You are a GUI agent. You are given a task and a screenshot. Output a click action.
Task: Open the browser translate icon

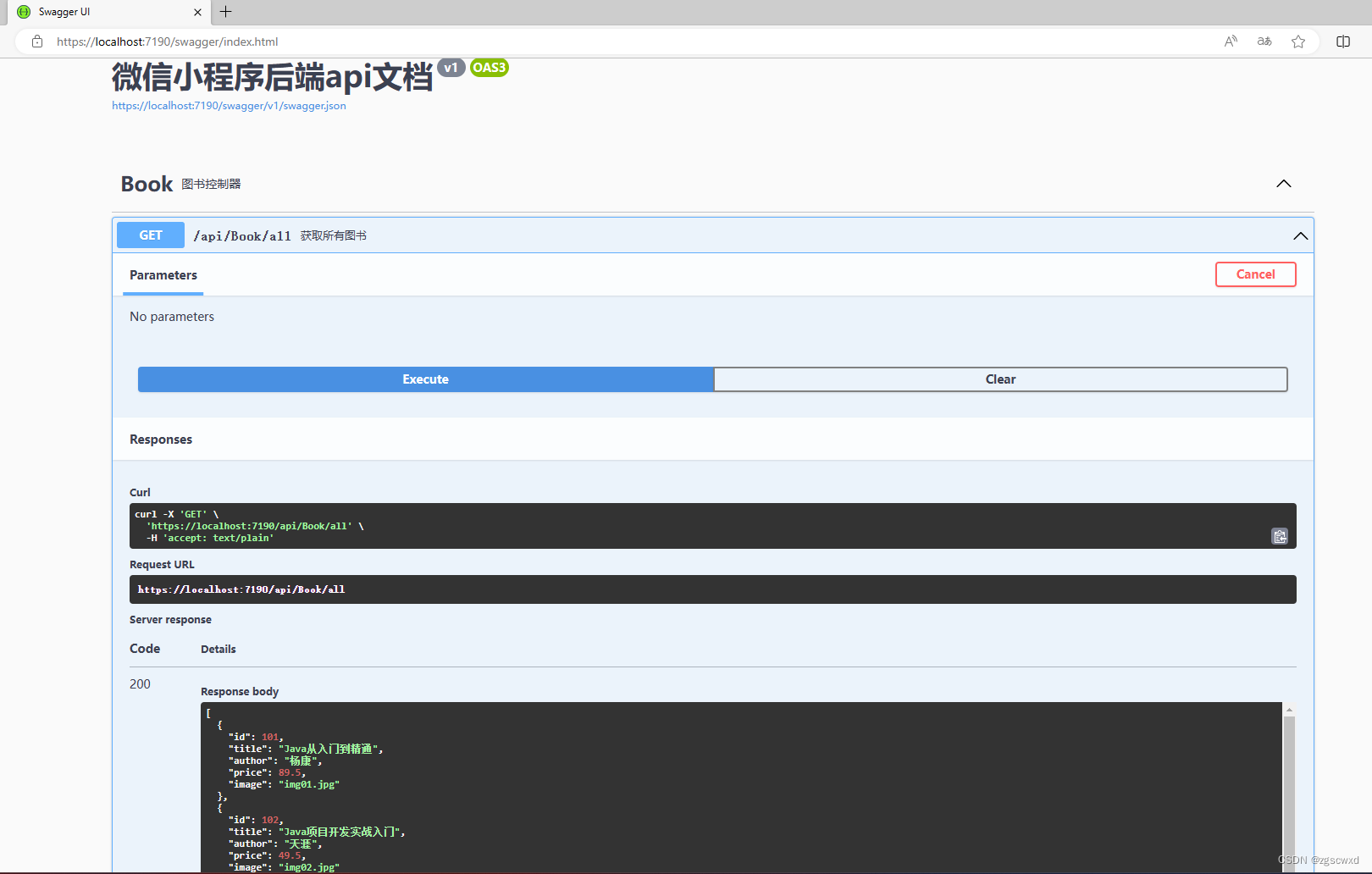coord(1264,41)
